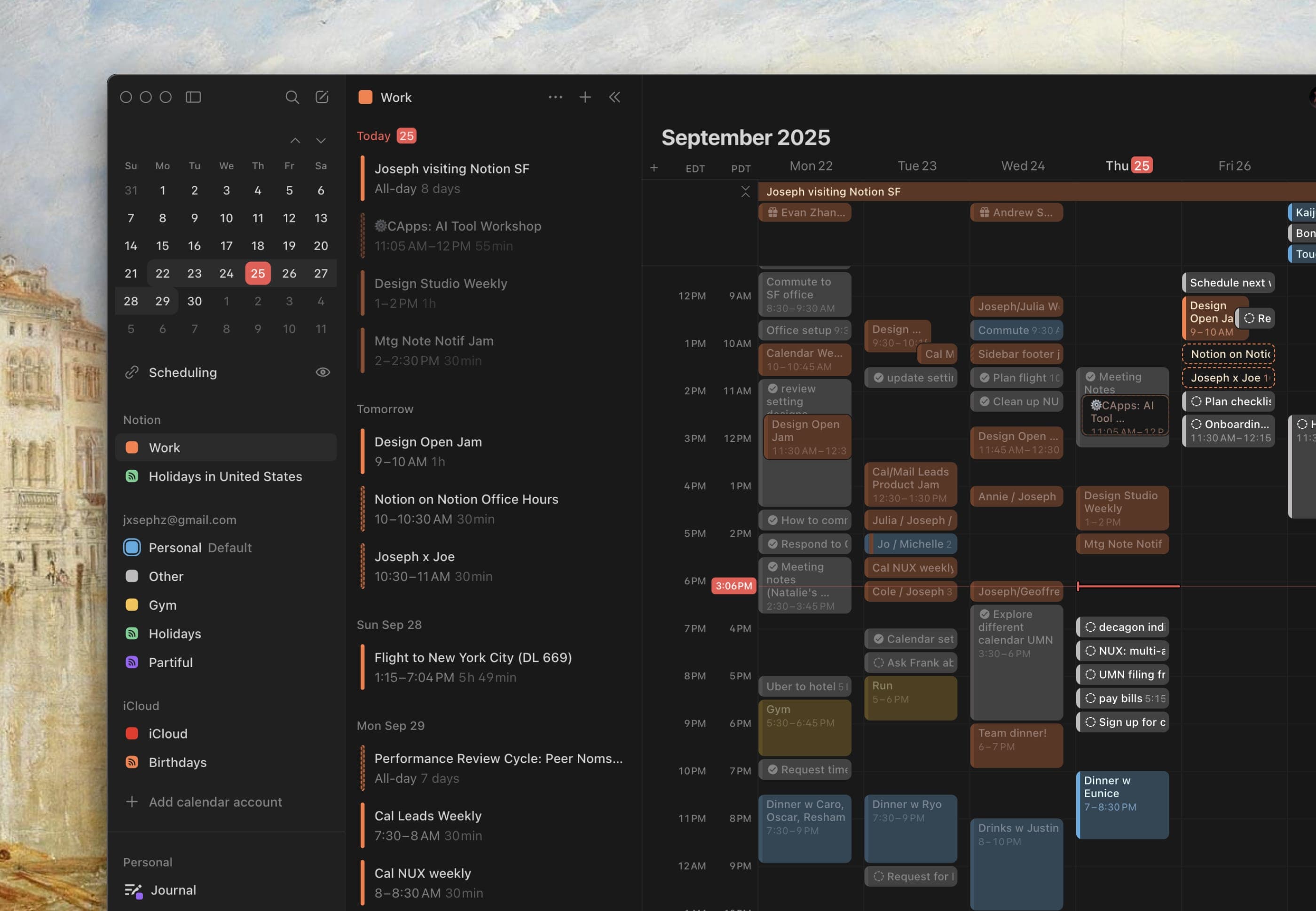1316x911 pixels.
Task: Check off the 'pay bills' task circle
Action: point(1090,698)
